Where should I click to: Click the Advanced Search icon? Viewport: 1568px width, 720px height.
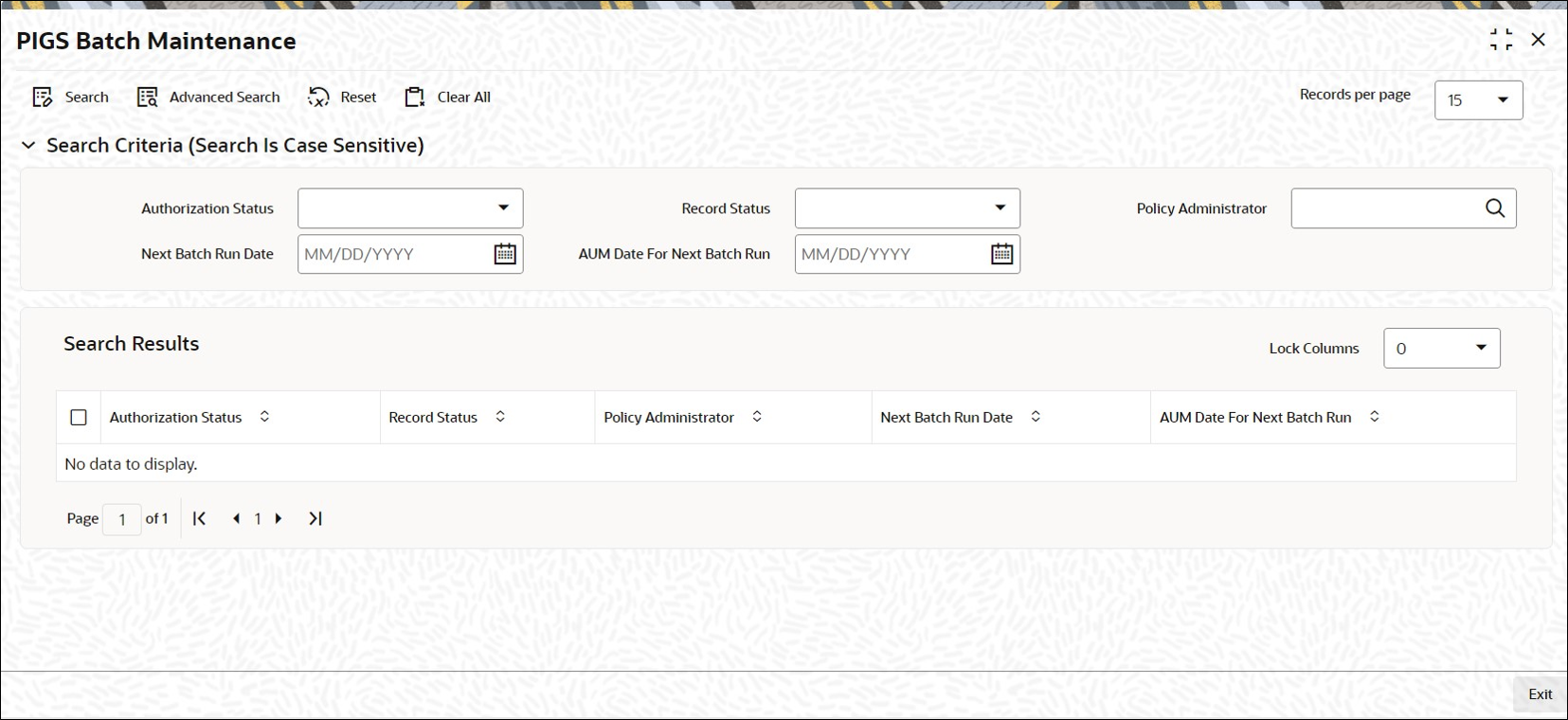(x=147, y=97)
